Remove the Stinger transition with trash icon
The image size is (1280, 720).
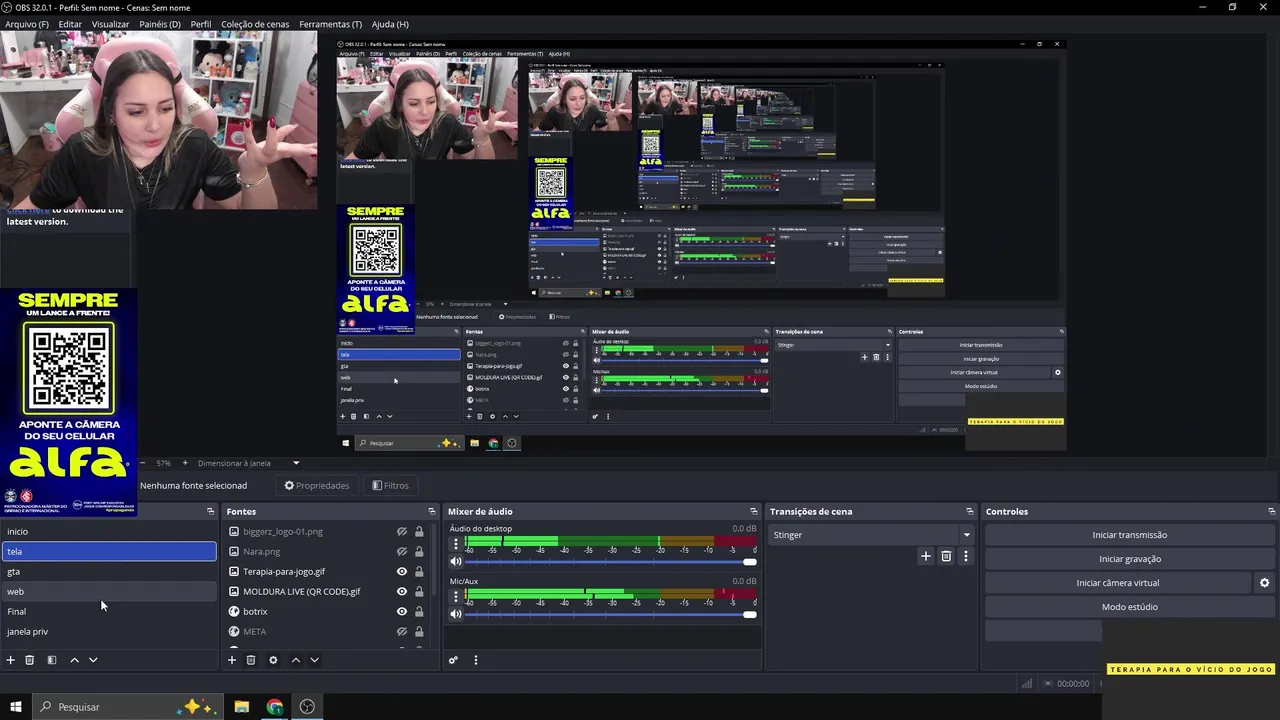point(946,556)
